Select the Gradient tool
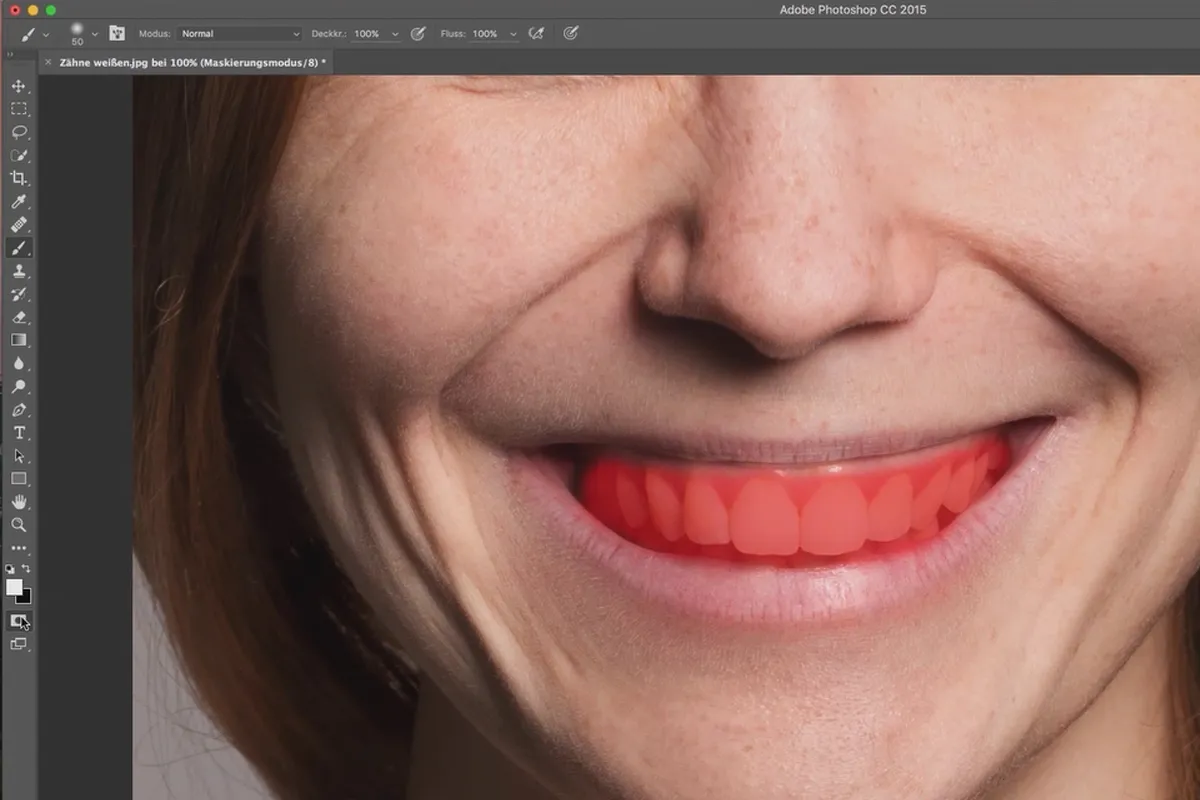1200x800 pixels. [19, 340]
